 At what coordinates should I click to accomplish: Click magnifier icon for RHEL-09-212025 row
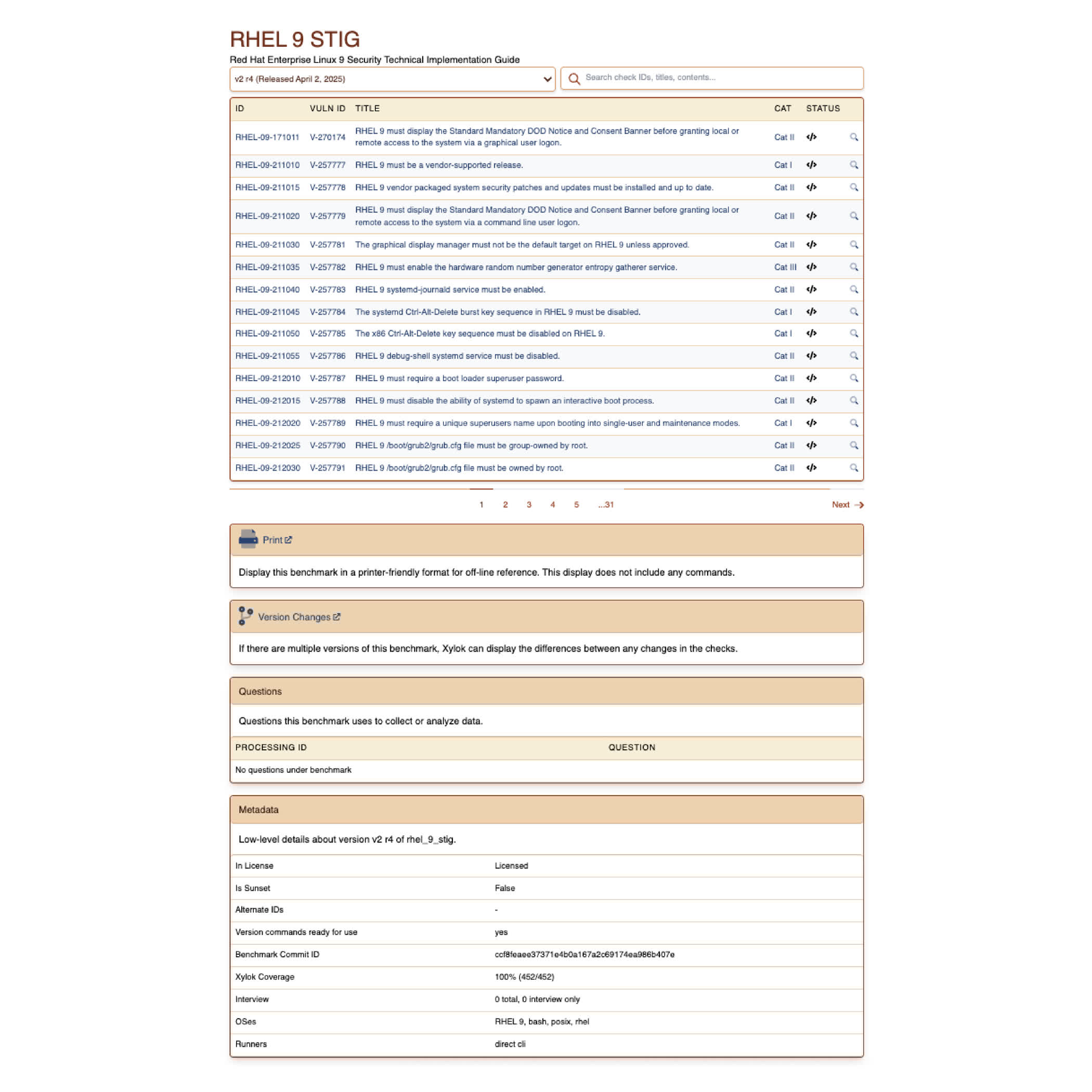point(853,445)
